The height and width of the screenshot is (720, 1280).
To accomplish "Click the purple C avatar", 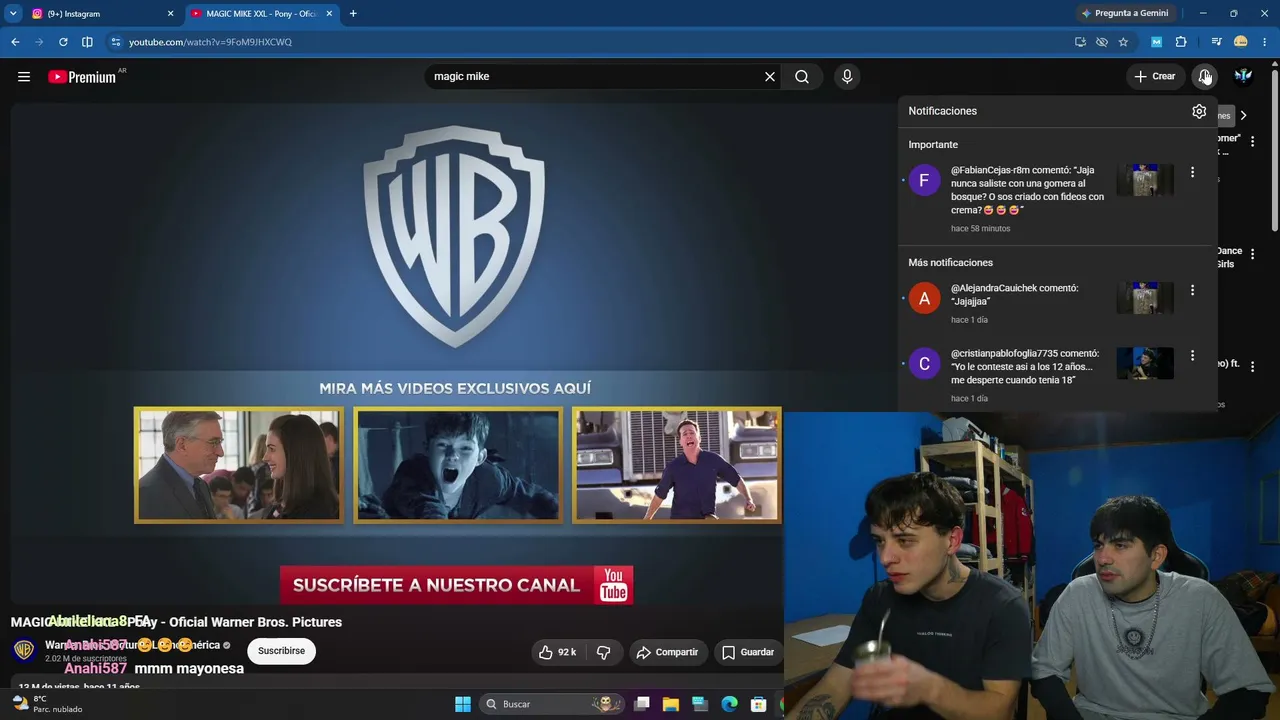I will (x=924, y=363).
